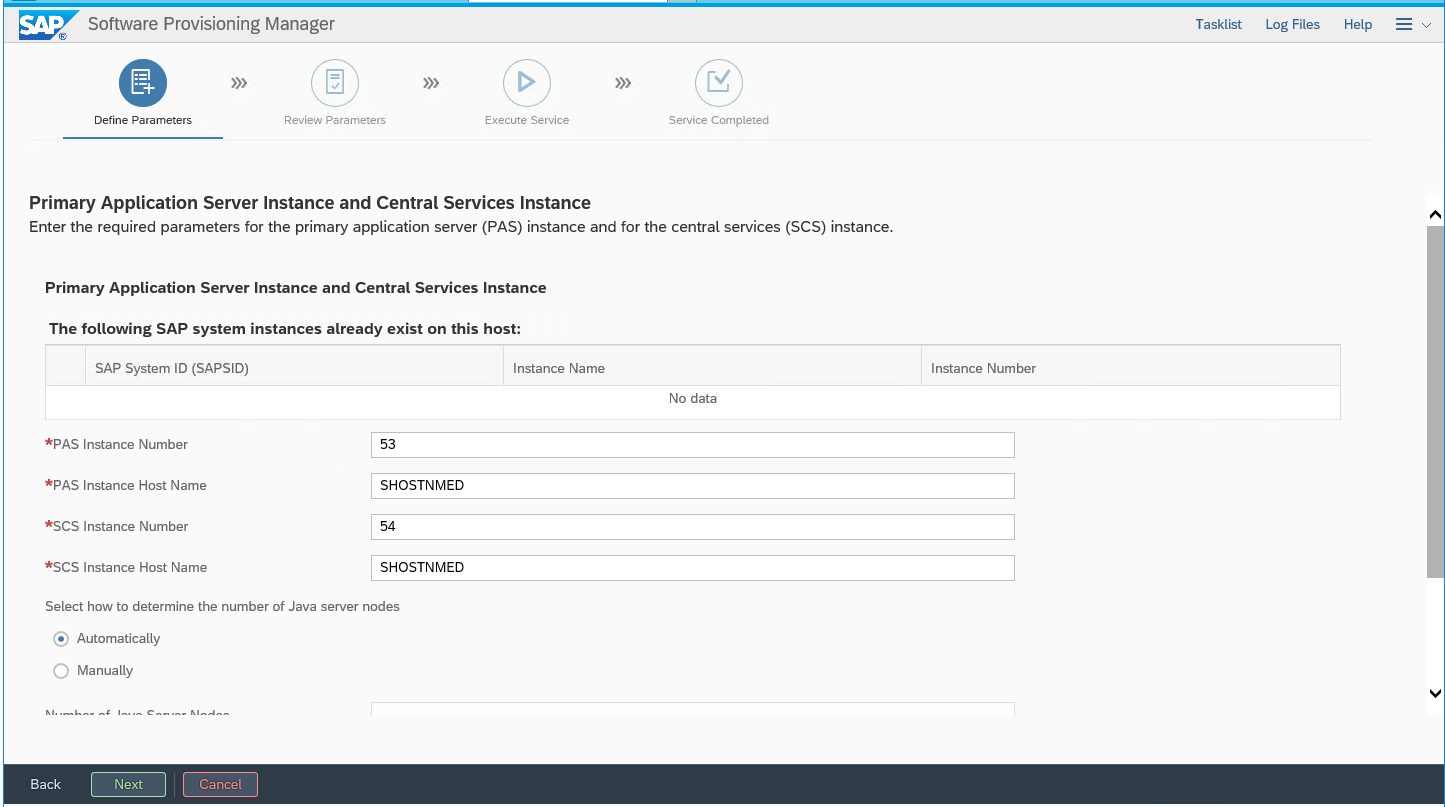Click the Service Completed step label
The width and height of the screenshot is (1445, 807).
pos(719,120)
